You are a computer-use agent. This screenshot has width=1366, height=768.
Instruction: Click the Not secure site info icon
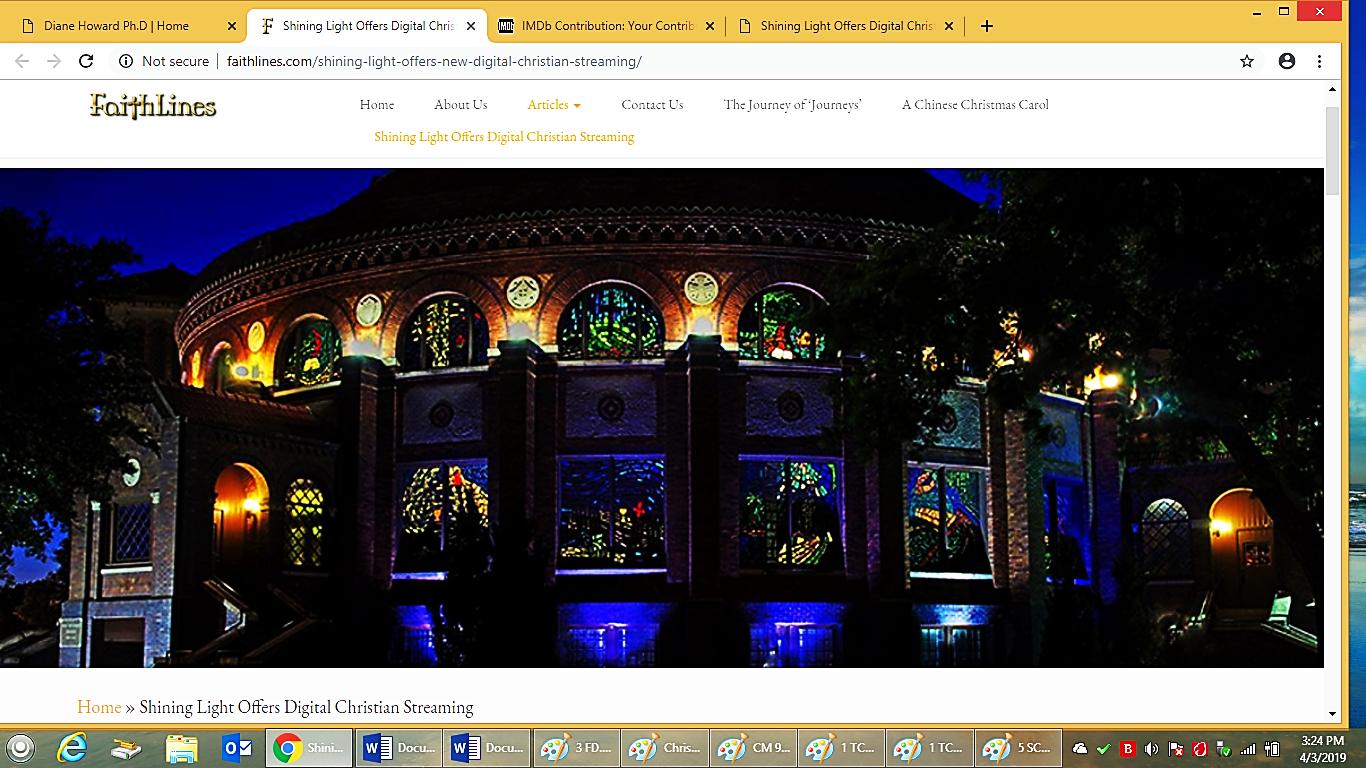[x=126, y=61]
